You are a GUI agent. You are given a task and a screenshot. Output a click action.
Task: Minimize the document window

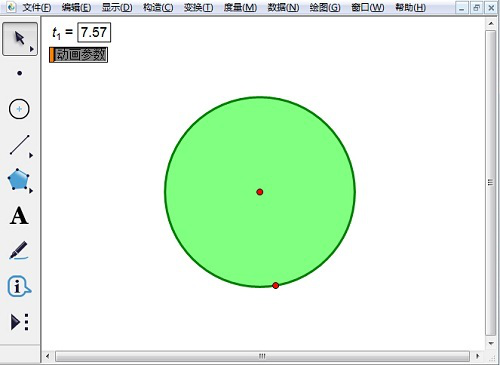tap(461, 8)
